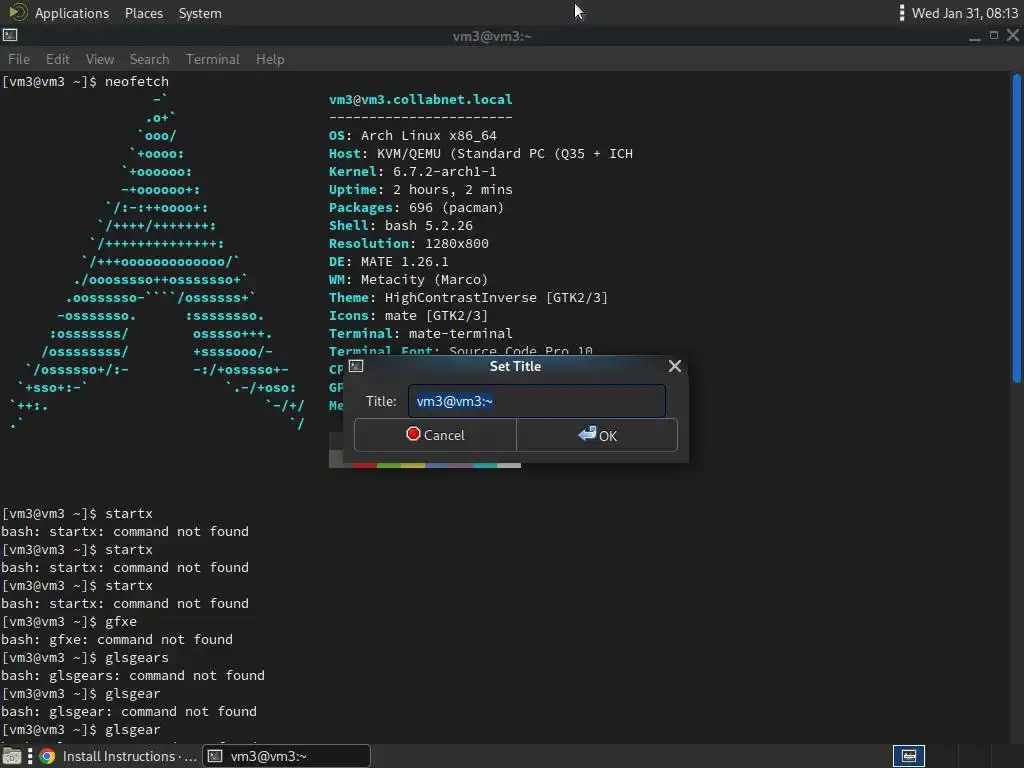Click the 'Terminal: mate-terminal' line
The image size is (1024, 768).
(x=421, y=334)
